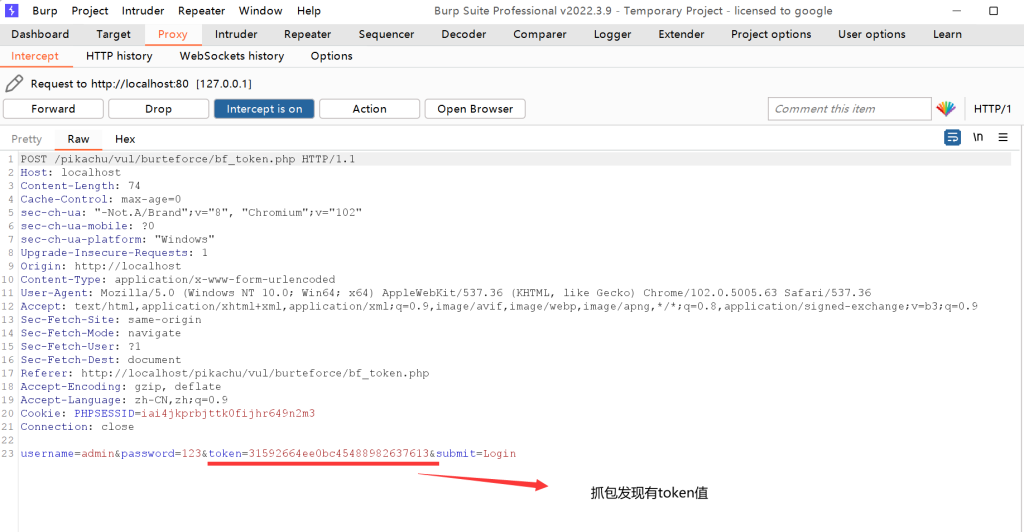Open the Sequencer tab
This screenshot has height=532, width=1024.
(x=387, y=35)
